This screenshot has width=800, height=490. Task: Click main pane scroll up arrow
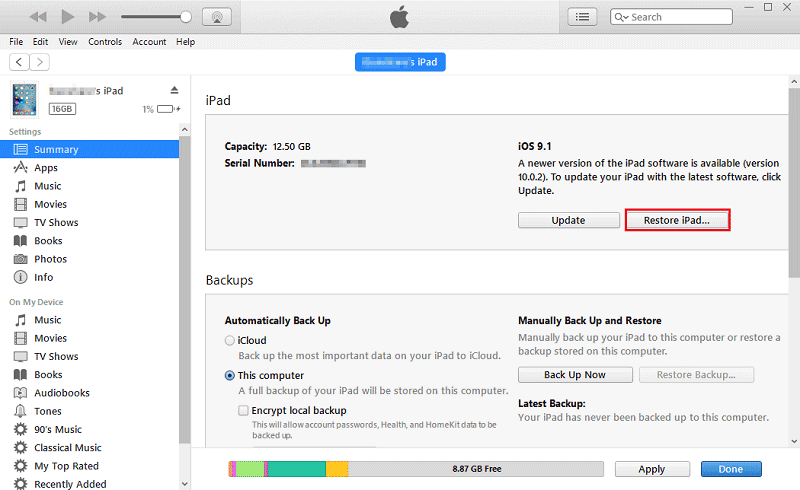point(794,81)
